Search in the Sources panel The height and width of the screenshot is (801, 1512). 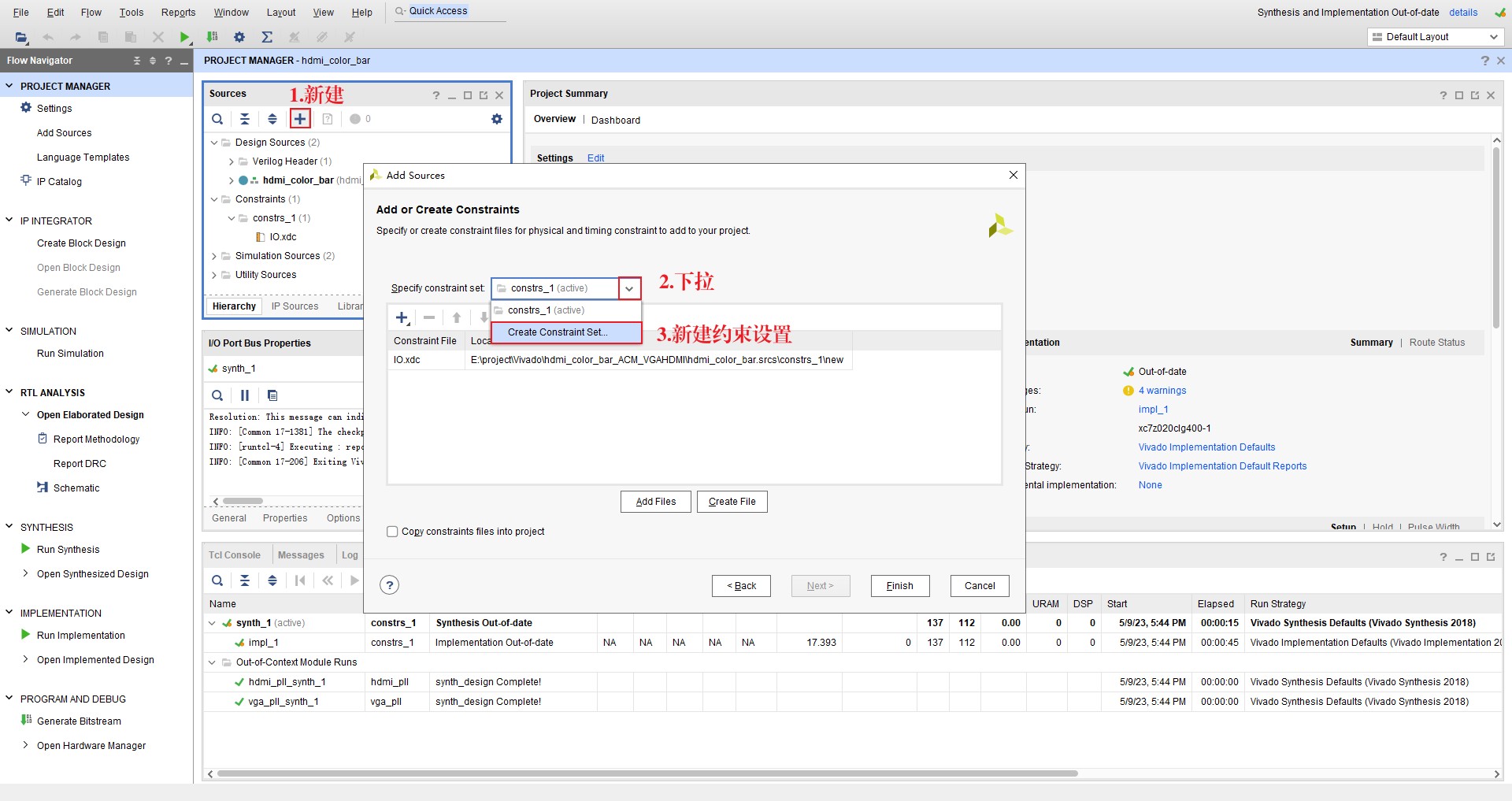click(x=217, y=119)
